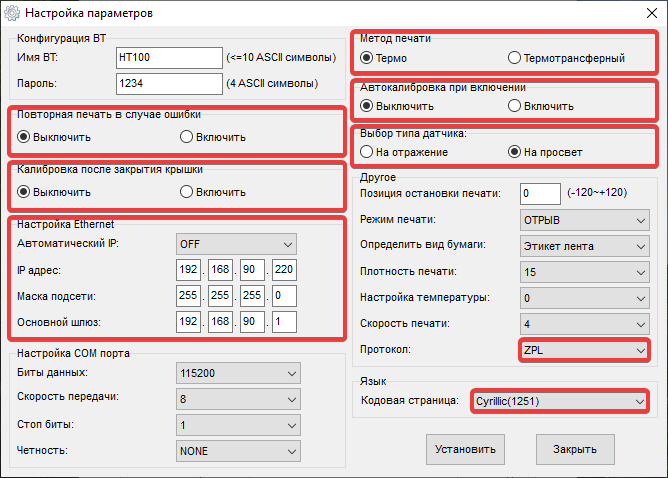Click first octet of Маска подсети

pos(188,296)
